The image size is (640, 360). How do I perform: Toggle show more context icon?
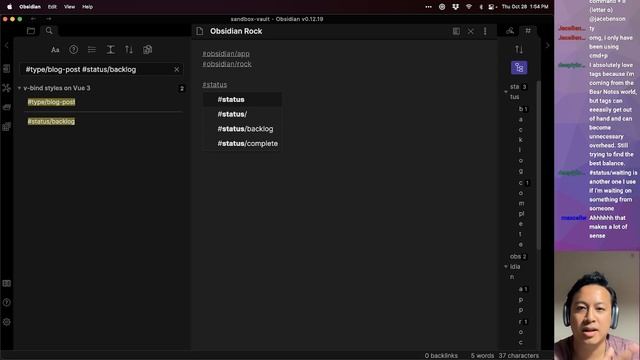[x=110, y=50]
